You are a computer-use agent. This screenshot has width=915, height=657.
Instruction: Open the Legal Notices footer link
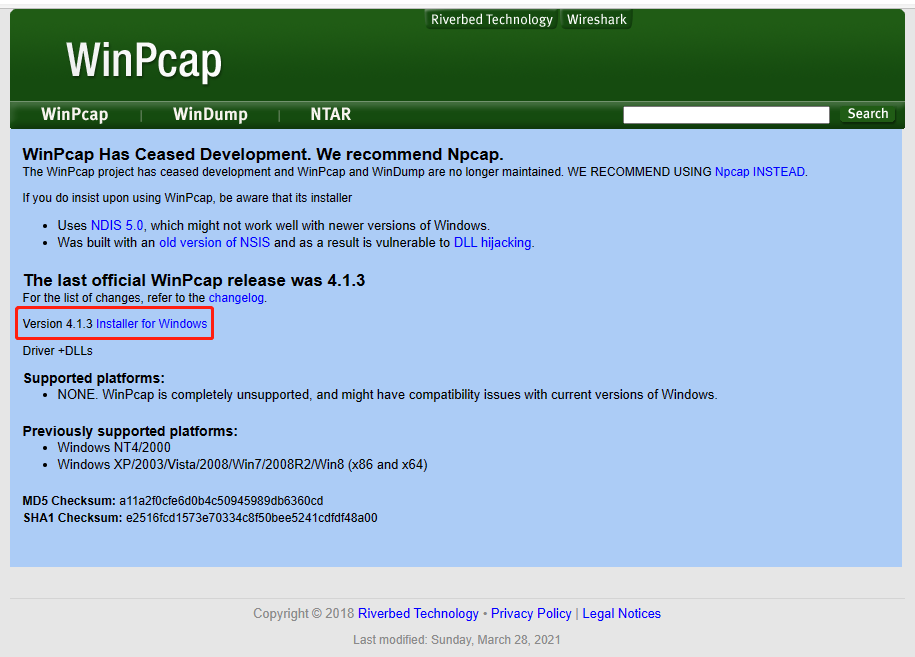(x=621, y=613)
